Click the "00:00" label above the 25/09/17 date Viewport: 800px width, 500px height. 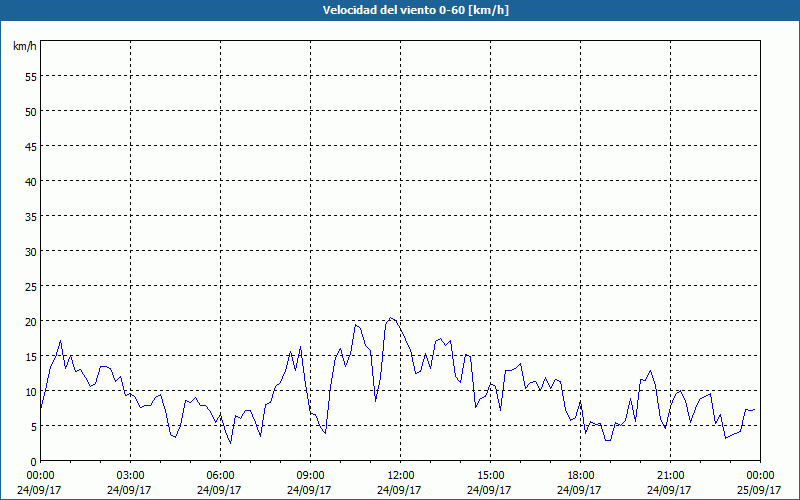pos(760,476)
